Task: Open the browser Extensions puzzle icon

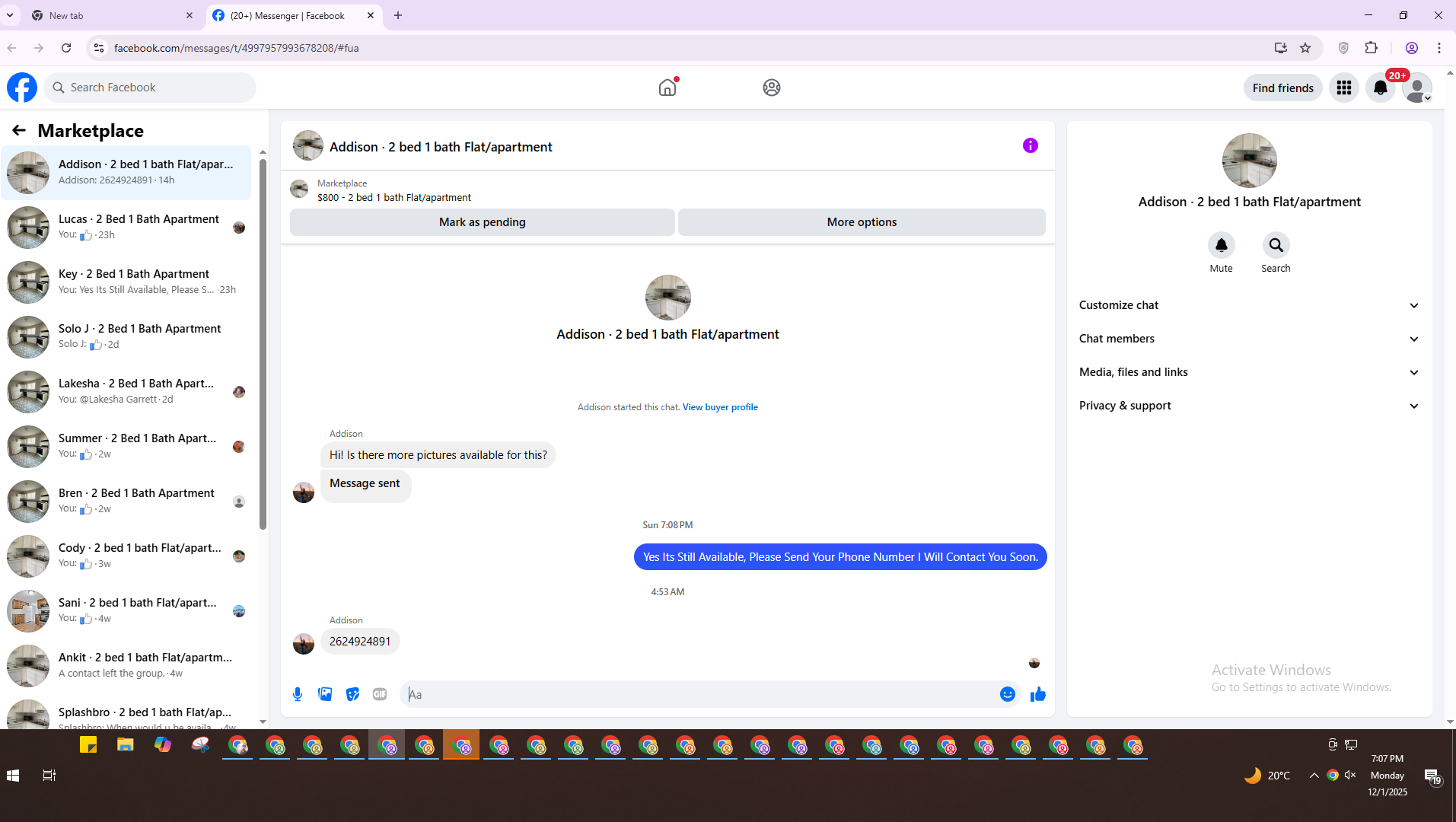Action: 1371,48
